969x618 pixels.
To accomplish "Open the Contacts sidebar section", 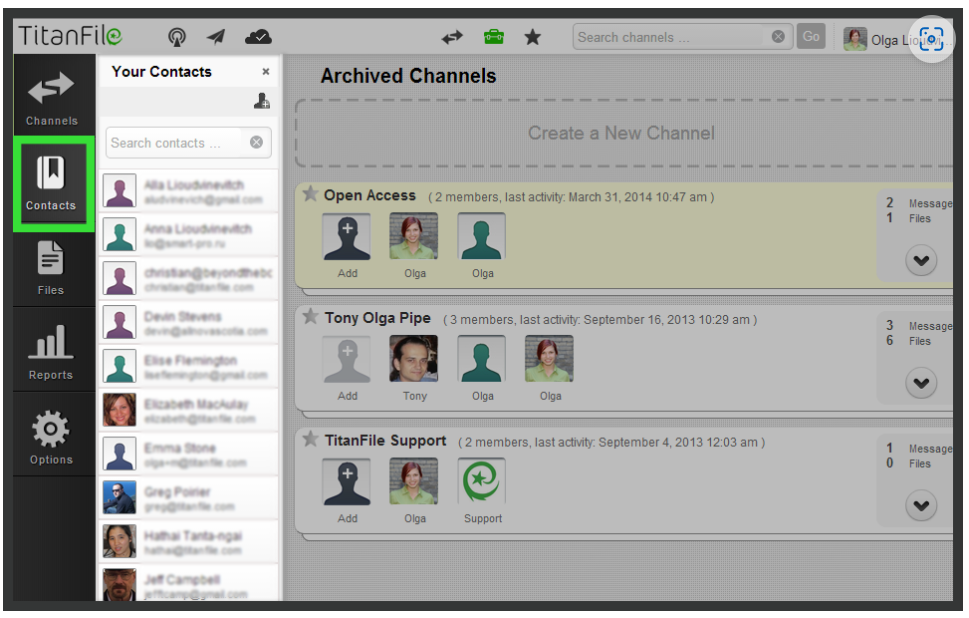I will coord(52,184).
